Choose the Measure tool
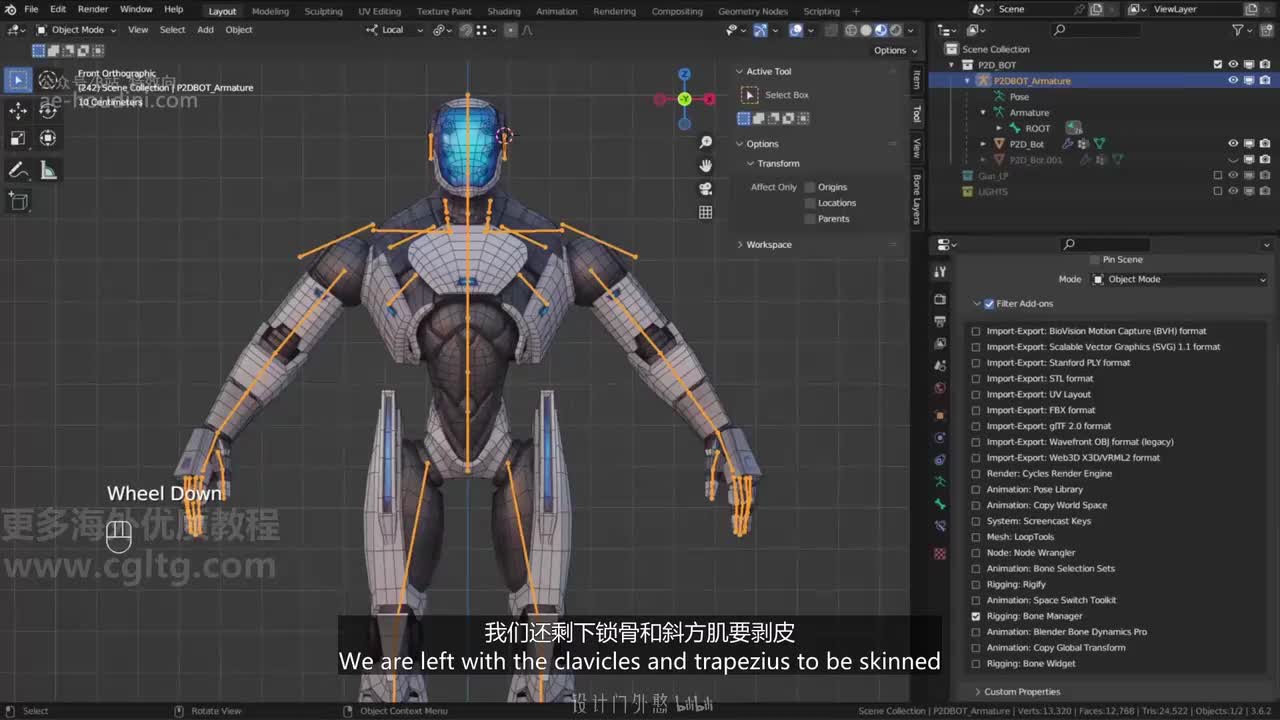 (48, 171)
